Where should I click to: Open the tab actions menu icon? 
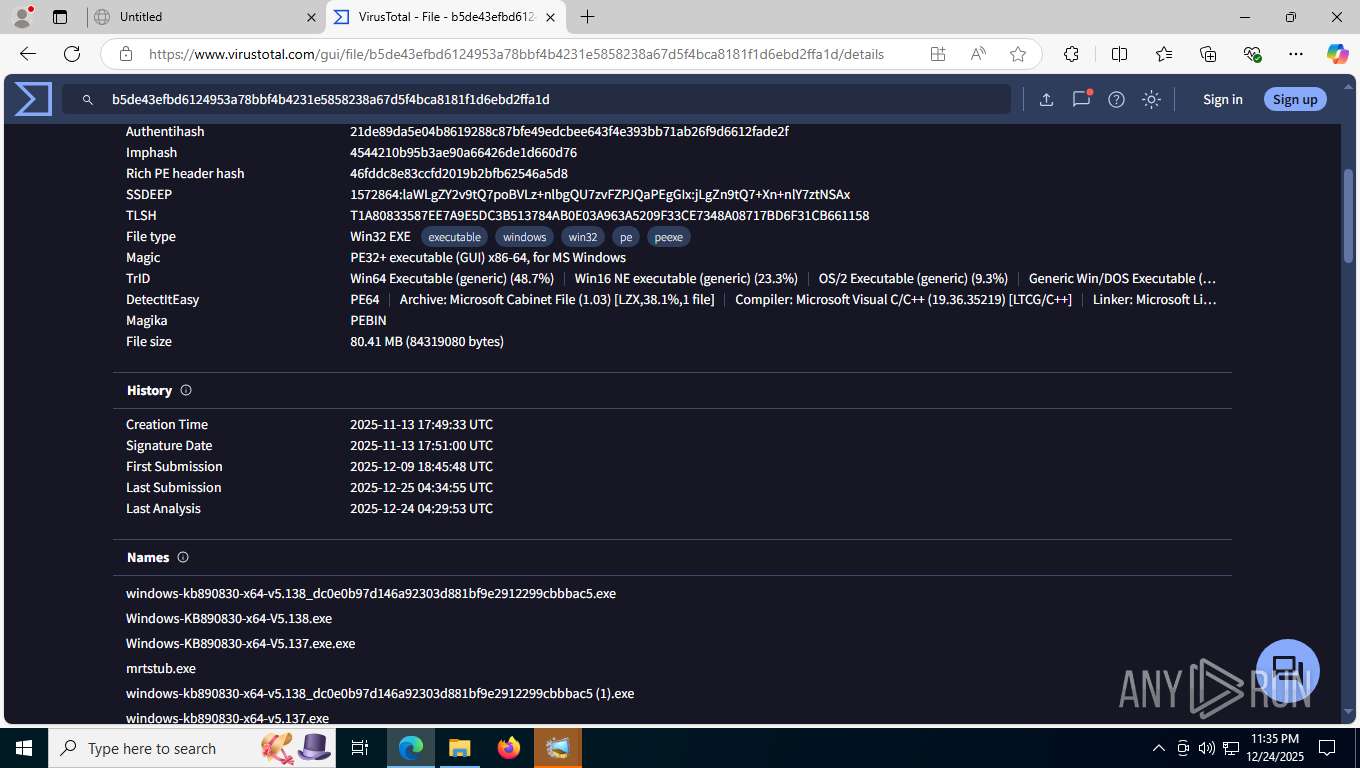60,17
